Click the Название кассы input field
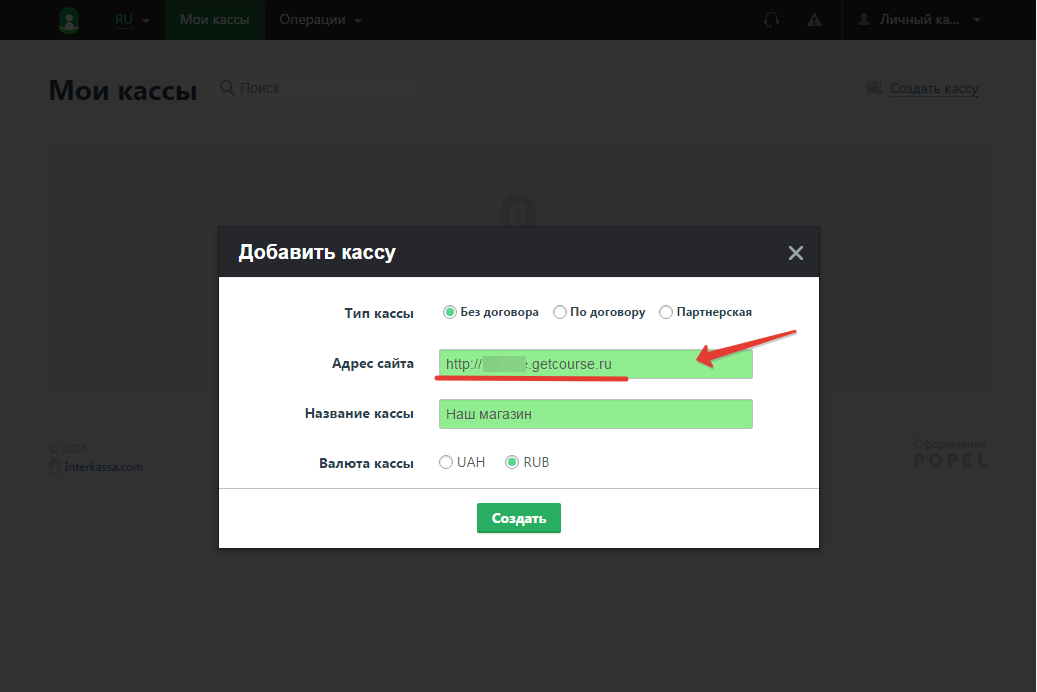Screen dimensions: 1037x692 pyautogui.click(x=595, y=414)
